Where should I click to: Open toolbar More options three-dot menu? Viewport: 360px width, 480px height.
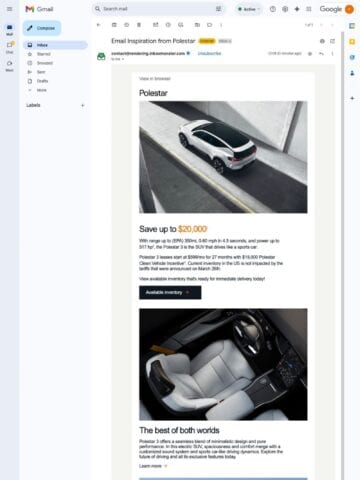221,25
